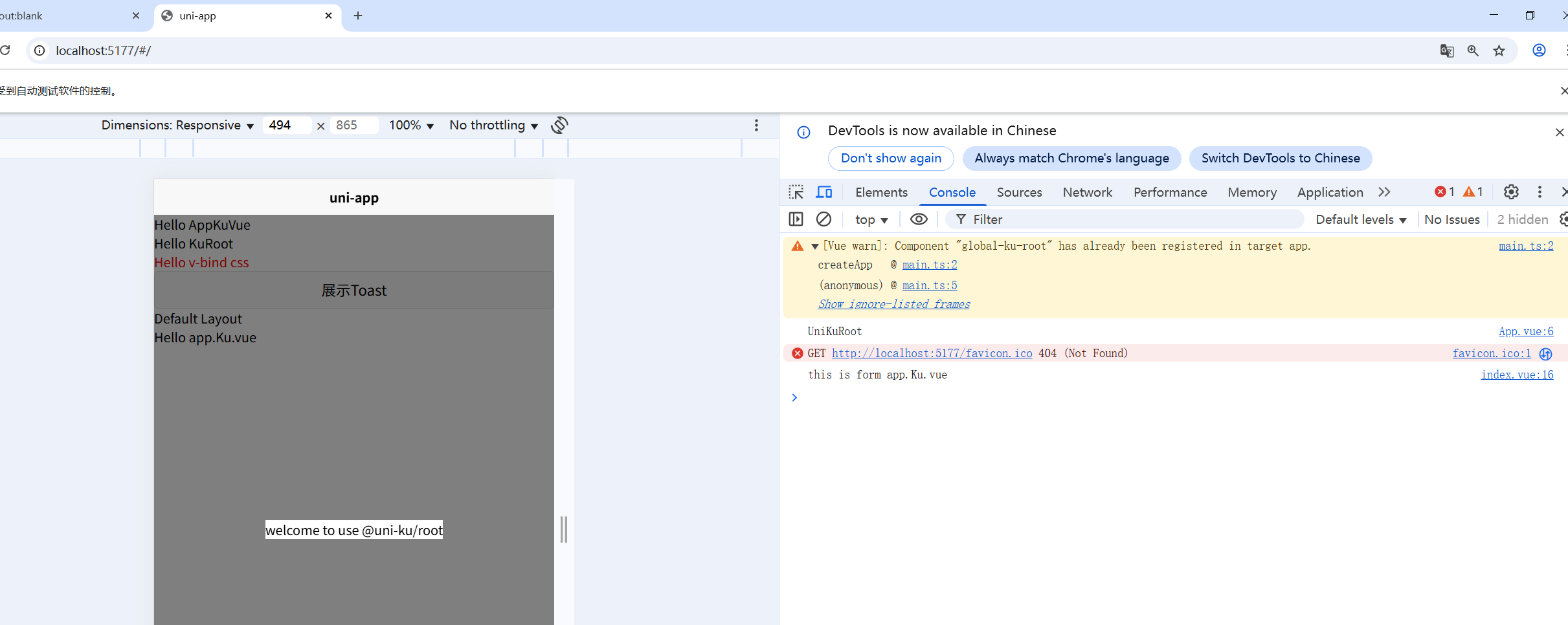This screenshot has height=625, width=1568.
Task: Open the Dimensions: Responsive dropdown
Action: [177, 125]
